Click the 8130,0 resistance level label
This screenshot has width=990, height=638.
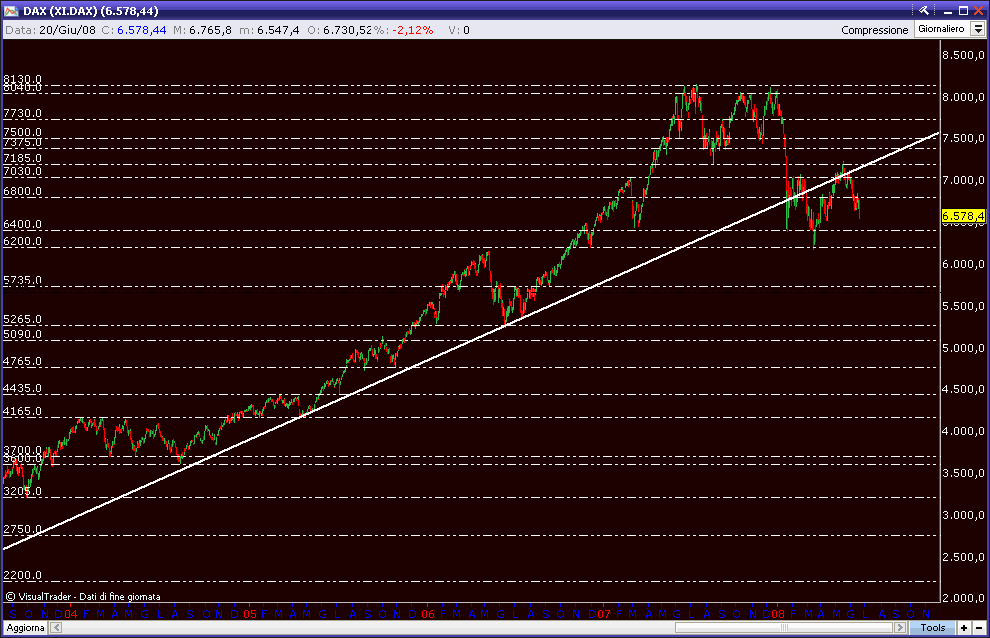tap(22, 79)
